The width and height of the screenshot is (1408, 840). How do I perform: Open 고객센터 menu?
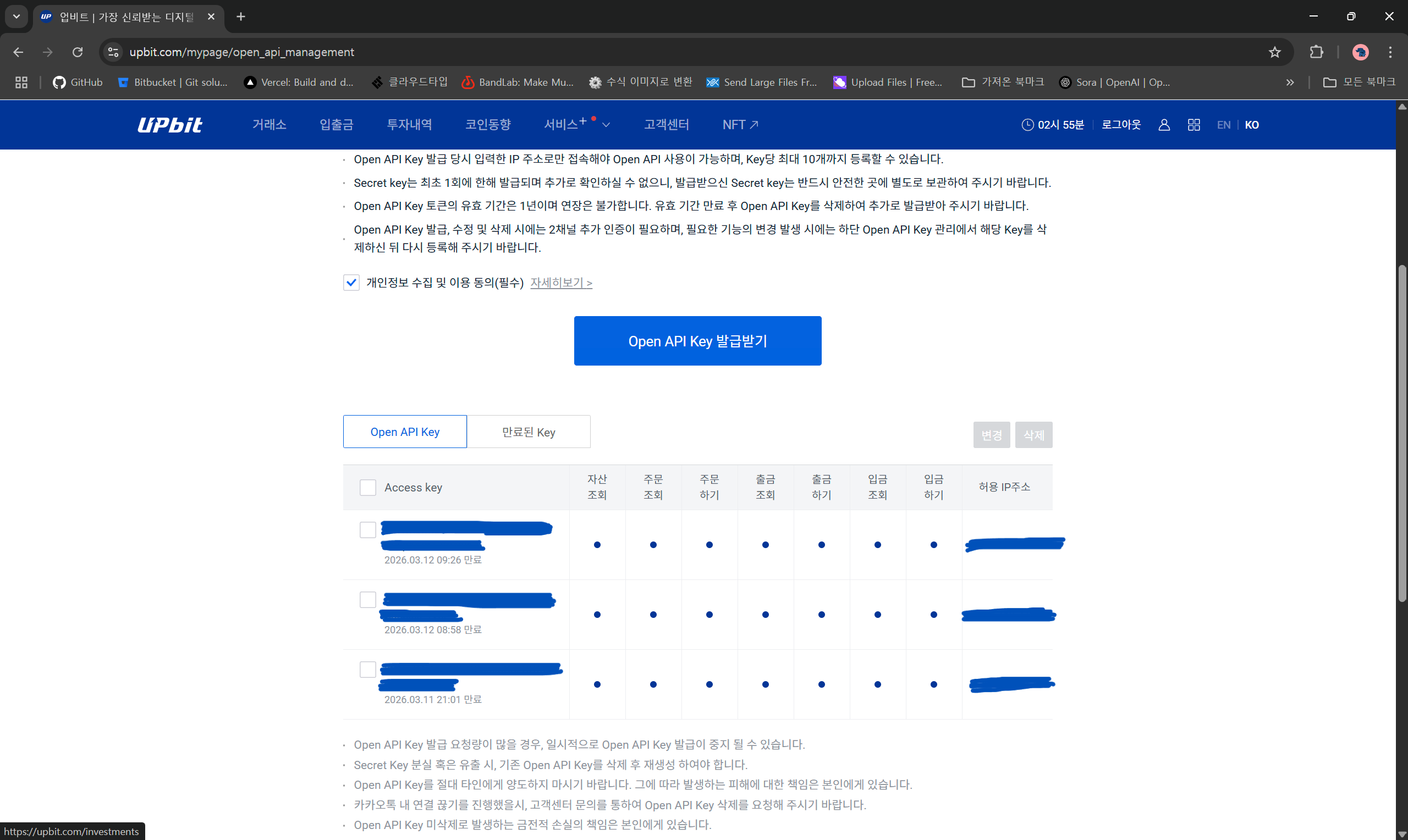[667, 125]
